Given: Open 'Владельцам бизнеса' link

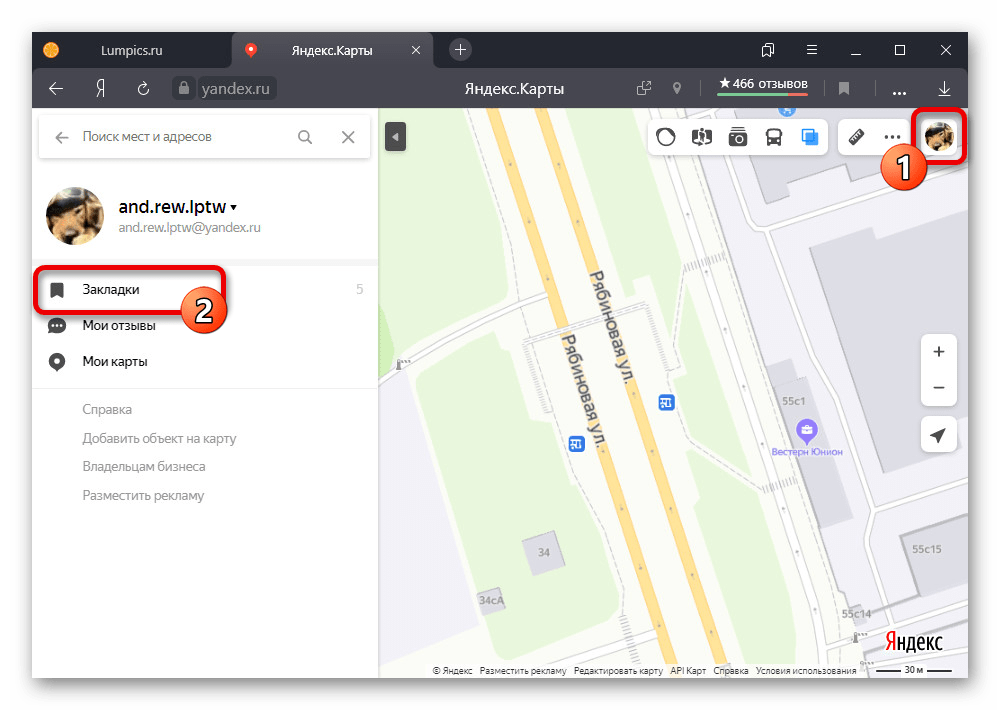Looking at the screenshot, I should (143, 467).
